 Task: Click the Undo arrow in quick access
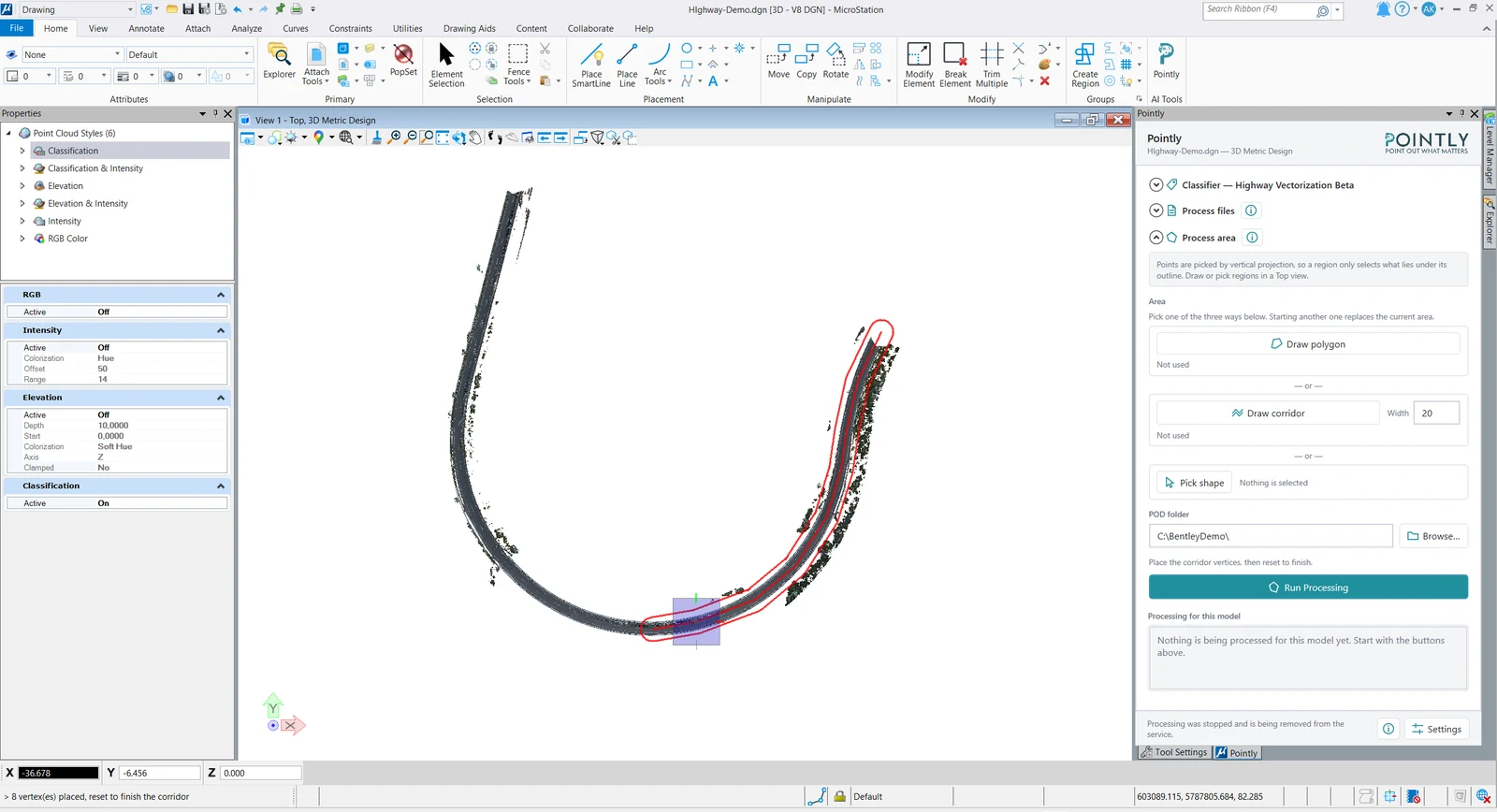238,9
